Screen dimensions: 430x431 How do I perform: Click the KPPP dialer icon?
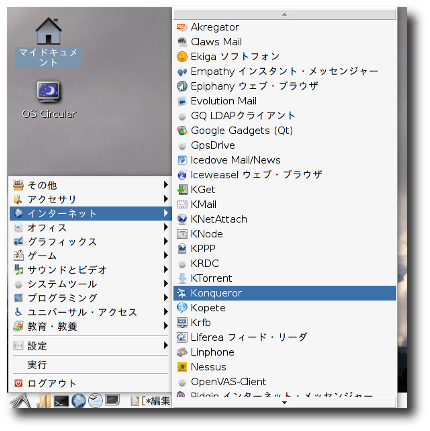[x=182, y=249]
